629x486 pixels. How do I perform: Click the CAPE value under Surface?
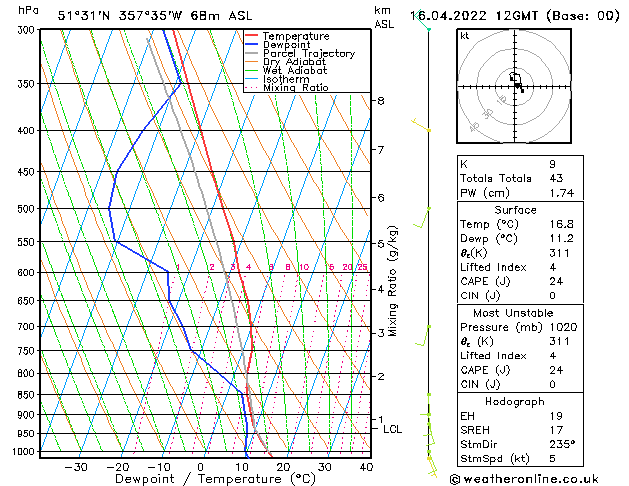(x=556, y=281)
